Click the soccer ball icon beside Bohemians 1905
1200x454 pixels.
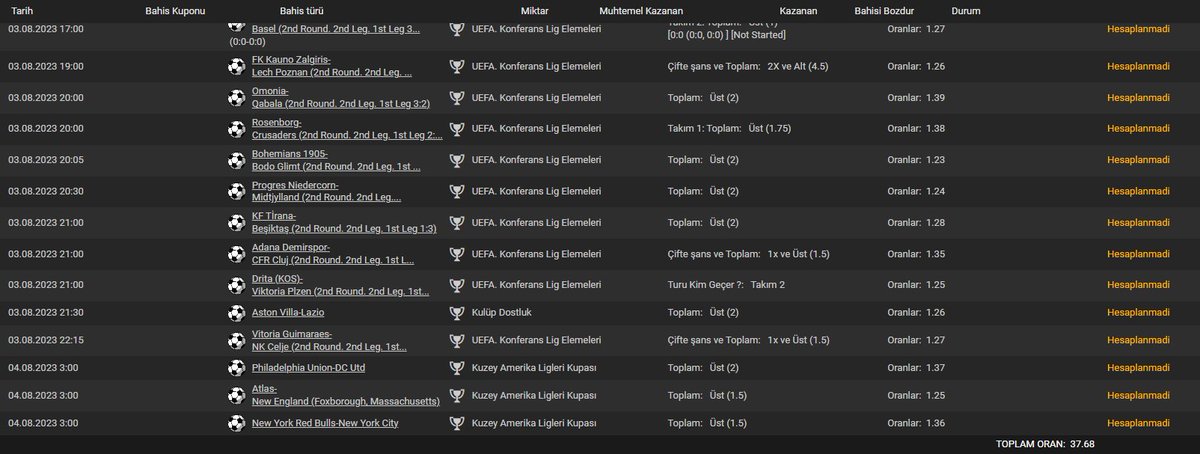tap(236, 160)
